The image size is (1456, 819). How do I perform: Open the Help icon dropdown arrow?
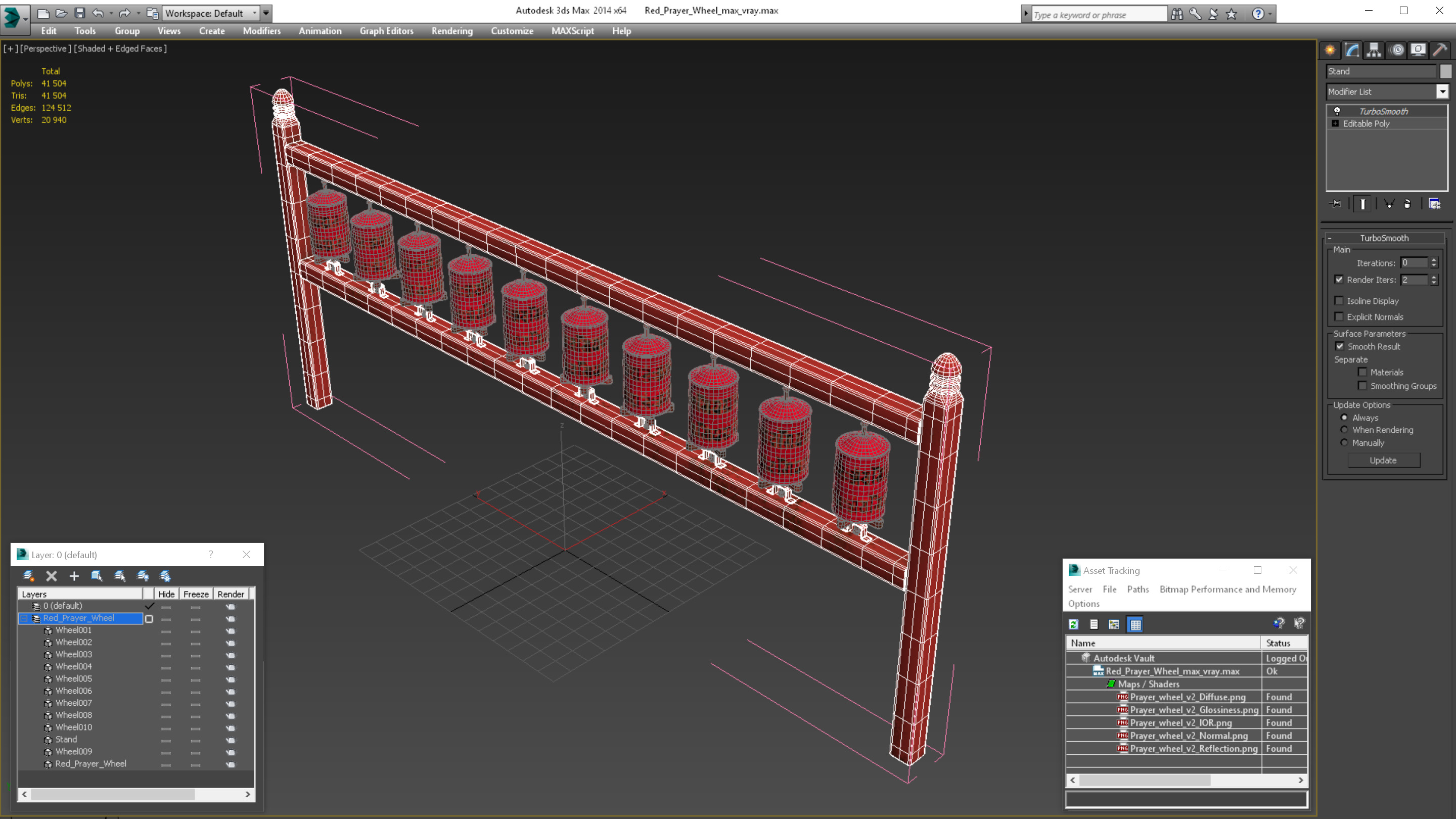[x=1270, y=14]
